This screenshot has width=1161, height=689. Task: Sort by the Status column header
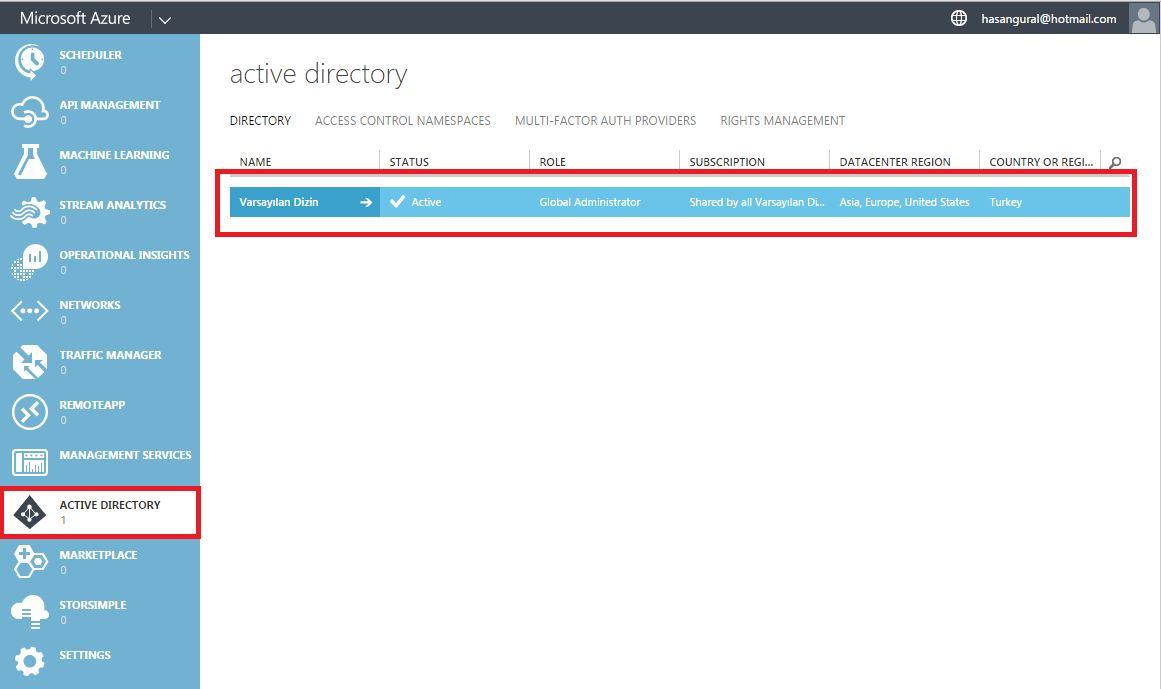(x=409, y=162)
